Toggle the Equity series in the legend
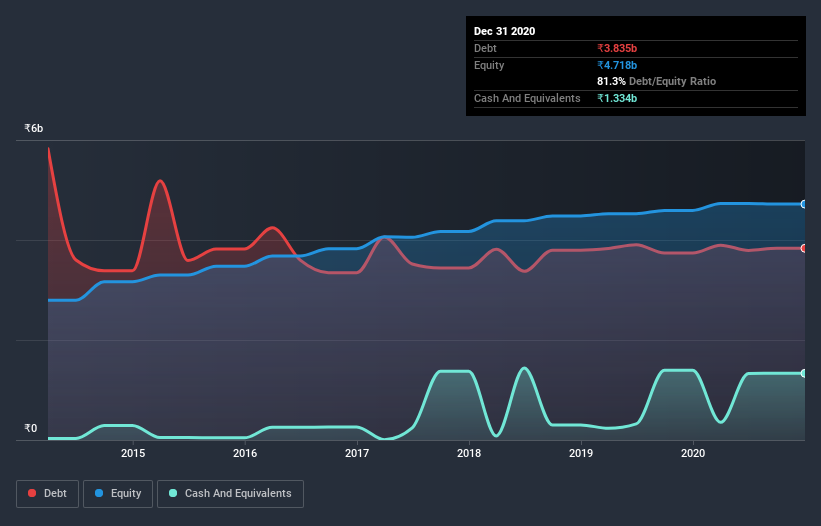This screenshot has height=526, width=821. tap(118, 494)
